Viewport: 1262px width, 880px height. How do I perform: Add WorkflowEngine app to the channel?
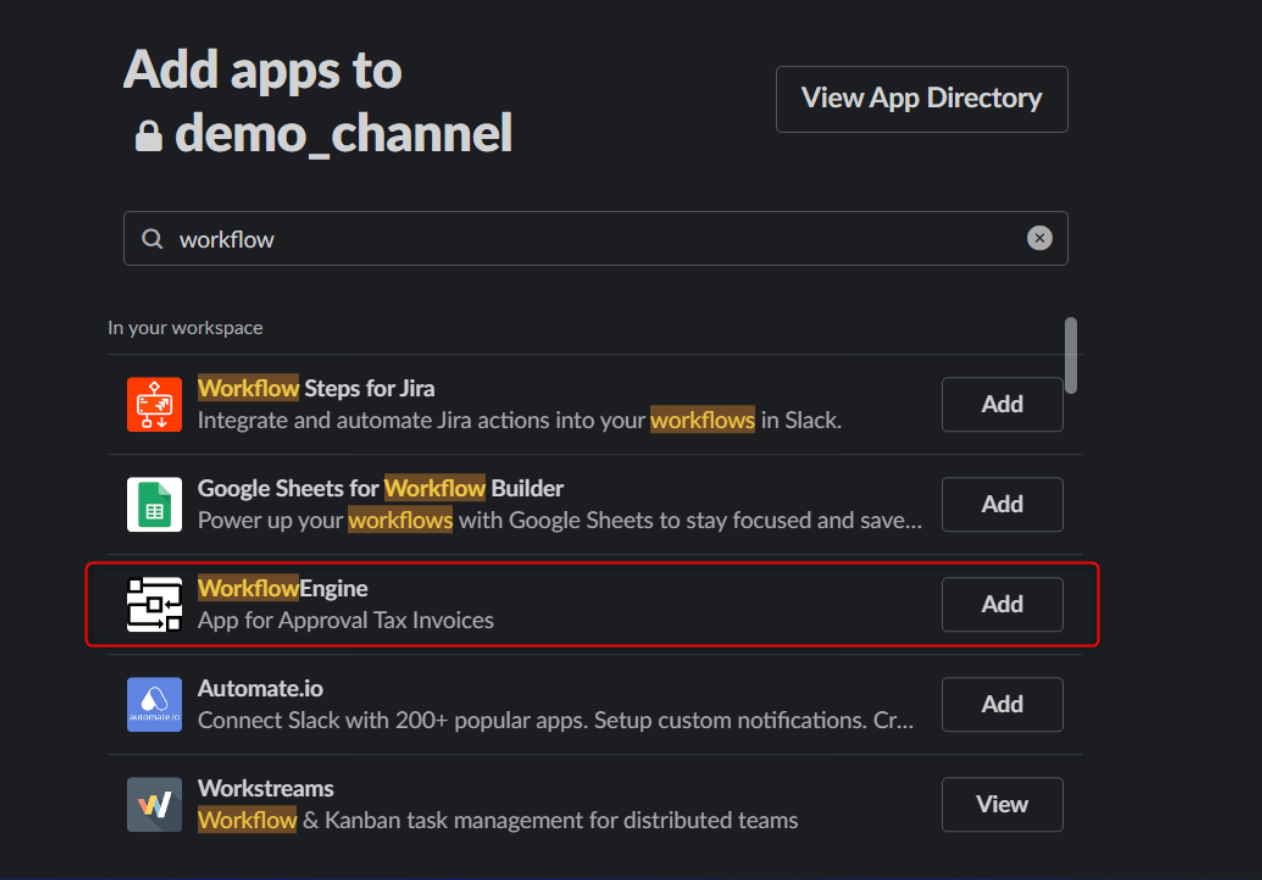(x=1001, y=604)
